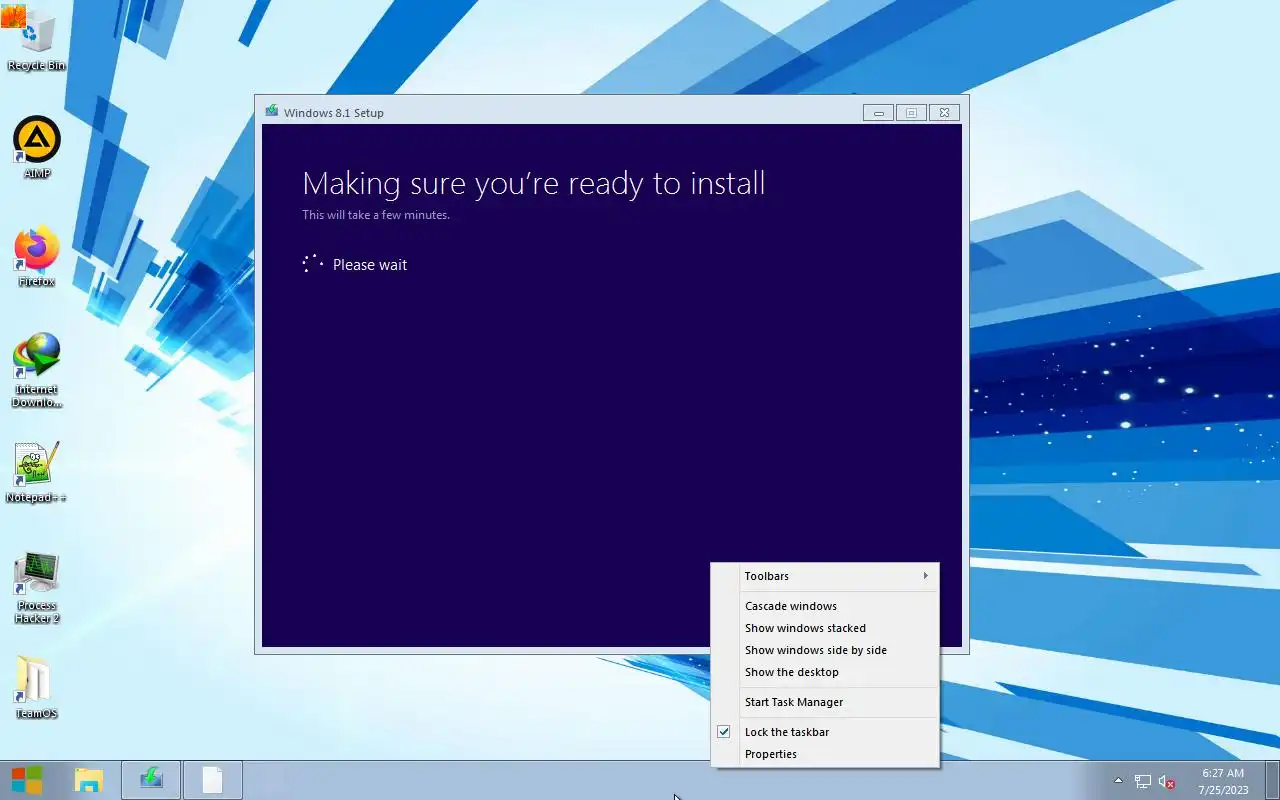1280x800 pixels.
Task: Open the Recycle Bin desktop icon
Action: (37, 40)
